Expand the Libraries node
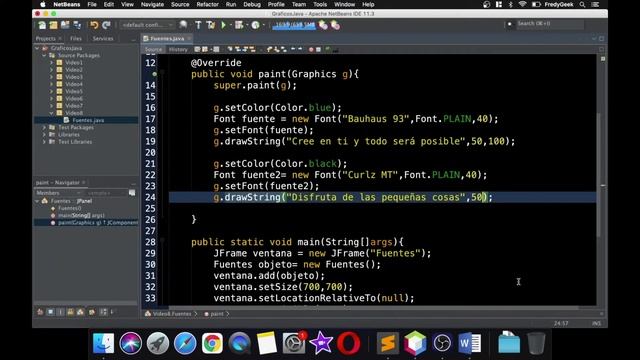This screenshot has height=360, width=640. point(44,134)
